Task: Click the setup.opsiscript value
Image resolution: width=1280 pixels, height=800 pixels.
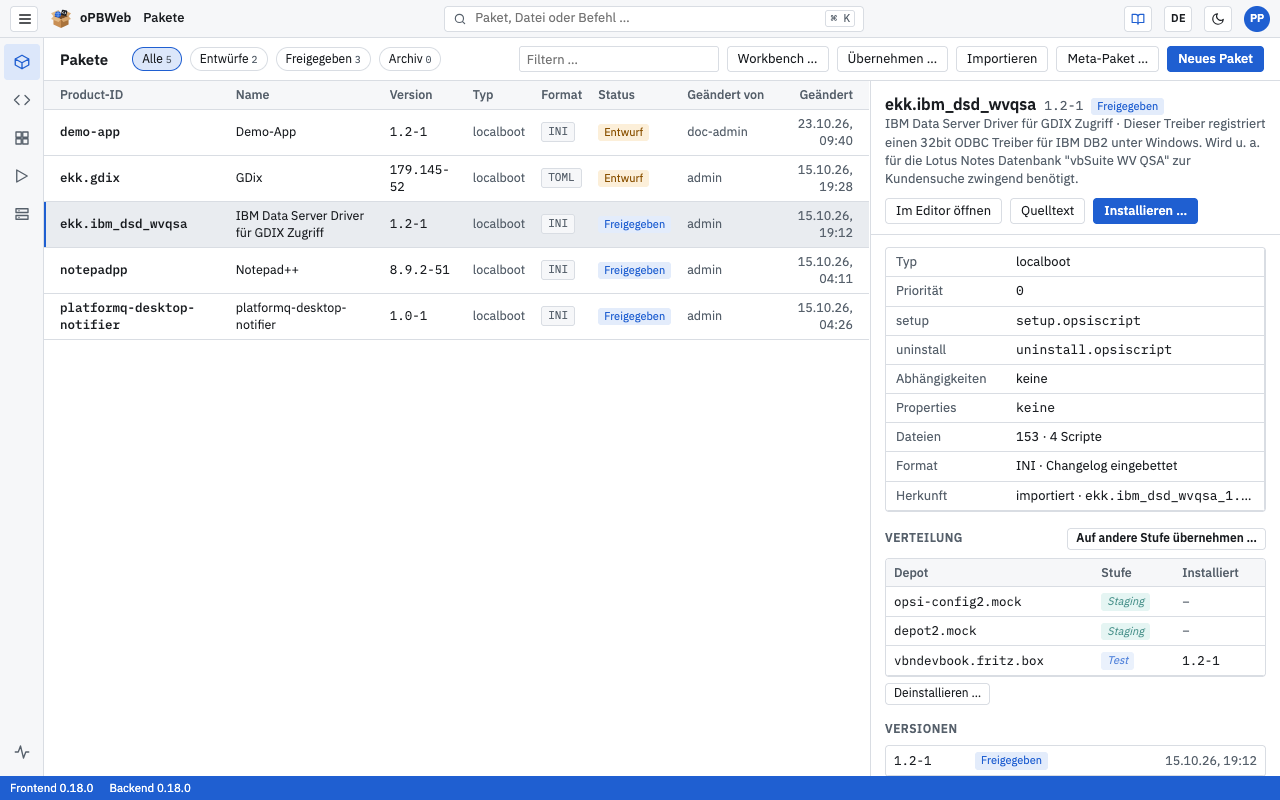Action: click(x=1078, y=321)
